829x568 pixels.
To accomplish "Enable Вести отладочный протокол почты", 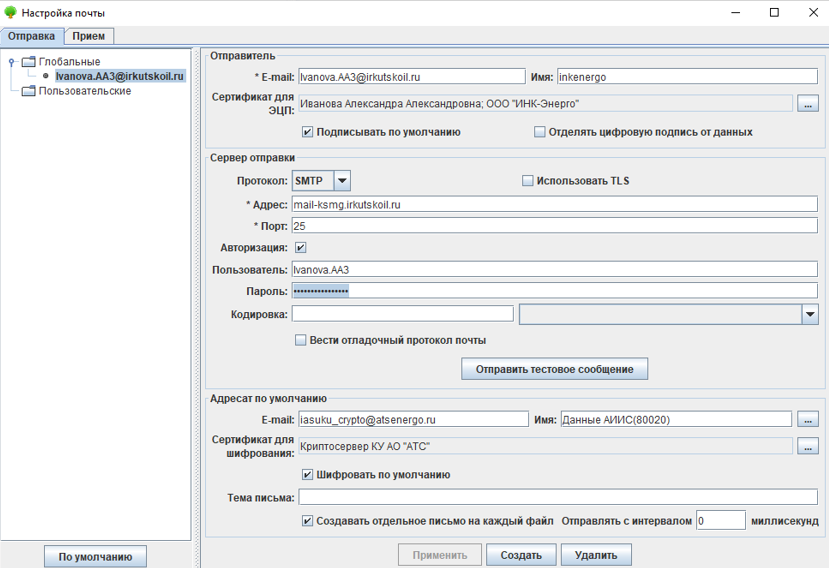I will pyautogui.click(x=300, y=340).
